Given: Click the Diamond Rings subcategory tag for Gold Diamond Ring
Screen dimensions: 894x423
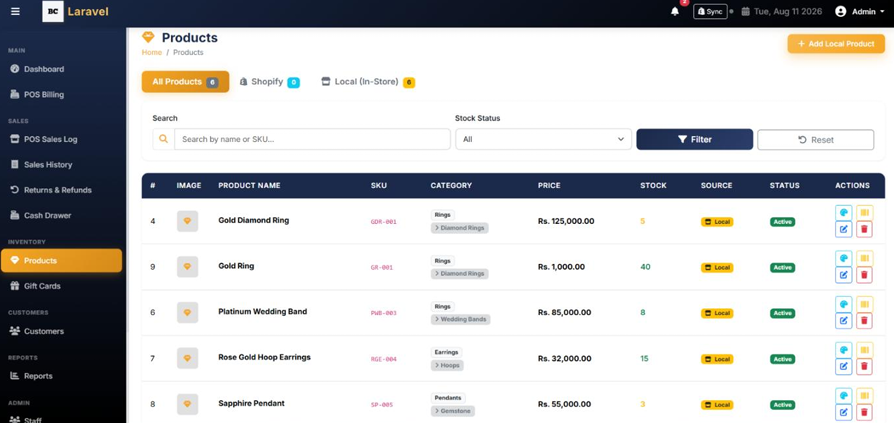Looking at the screenshot, I should (x=460, y=228).
